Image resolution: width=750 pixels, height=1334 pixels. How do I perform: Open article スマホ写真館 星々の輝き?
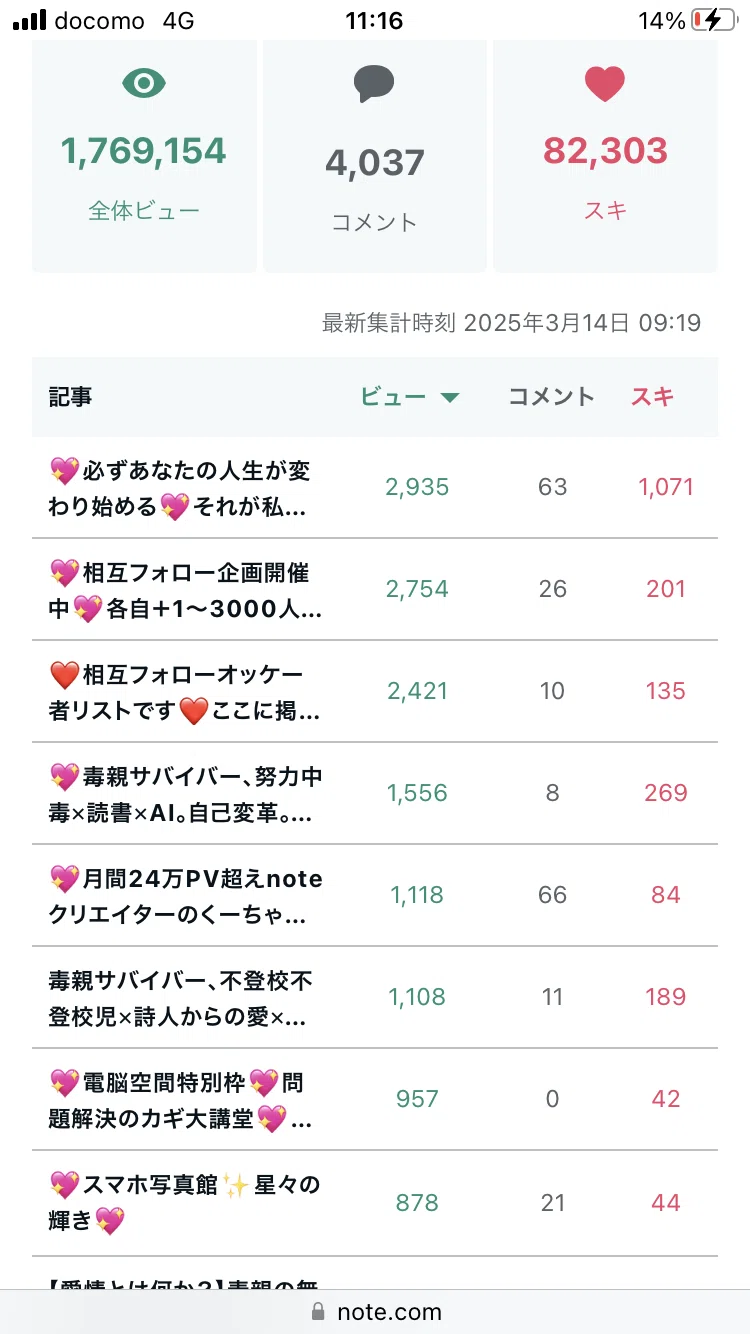(187, 1202)
